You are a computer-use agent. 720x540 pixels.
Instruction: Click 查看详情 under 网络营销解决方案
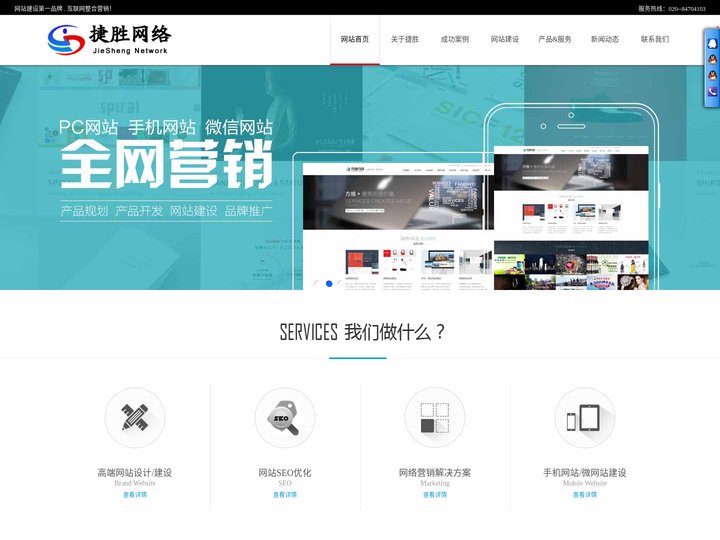435,495
